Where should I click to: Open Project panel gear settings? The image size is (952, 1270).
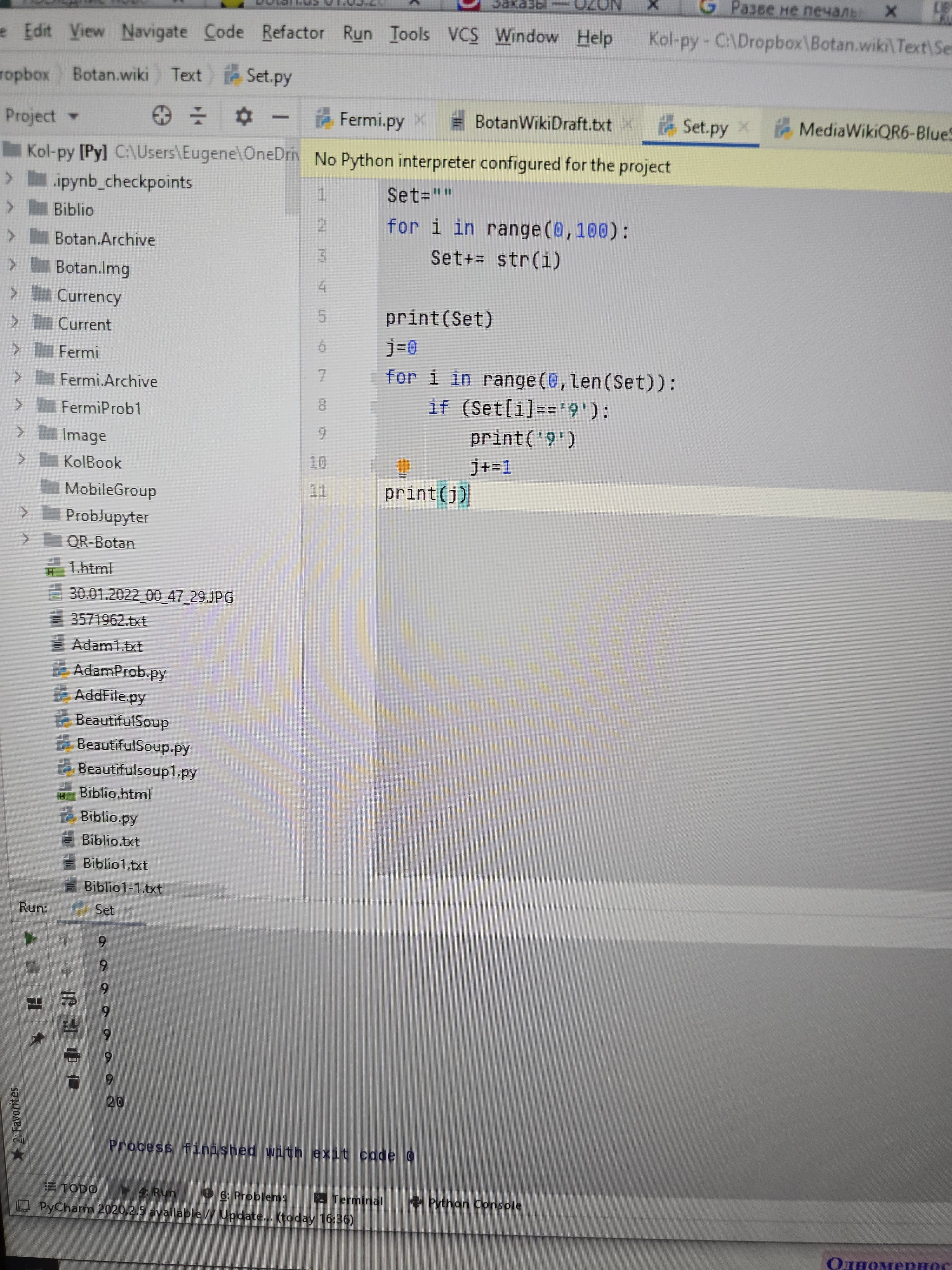coord(244,117)
